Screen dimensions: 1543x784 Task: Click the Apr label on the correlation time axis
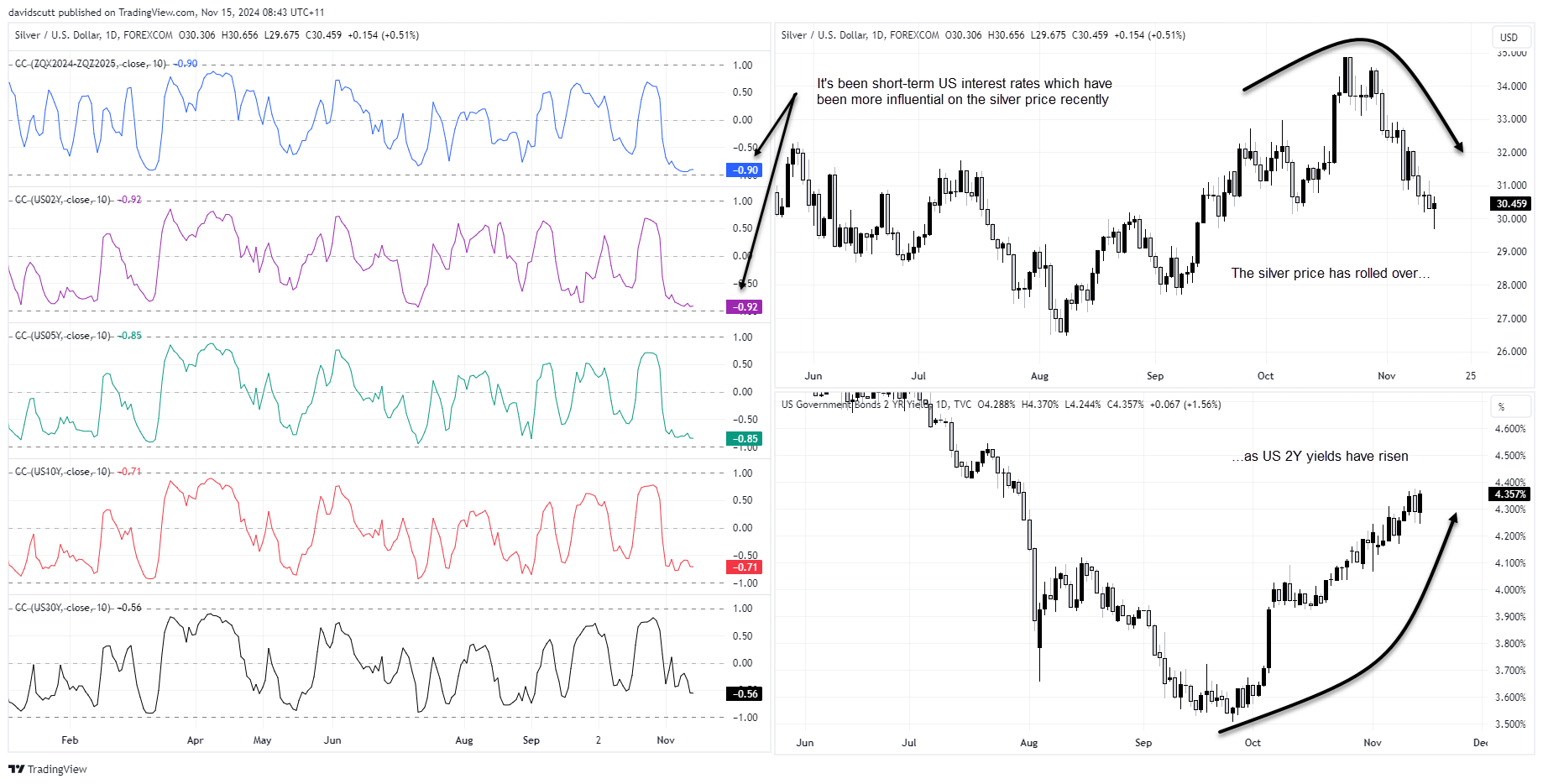point(195,740)
